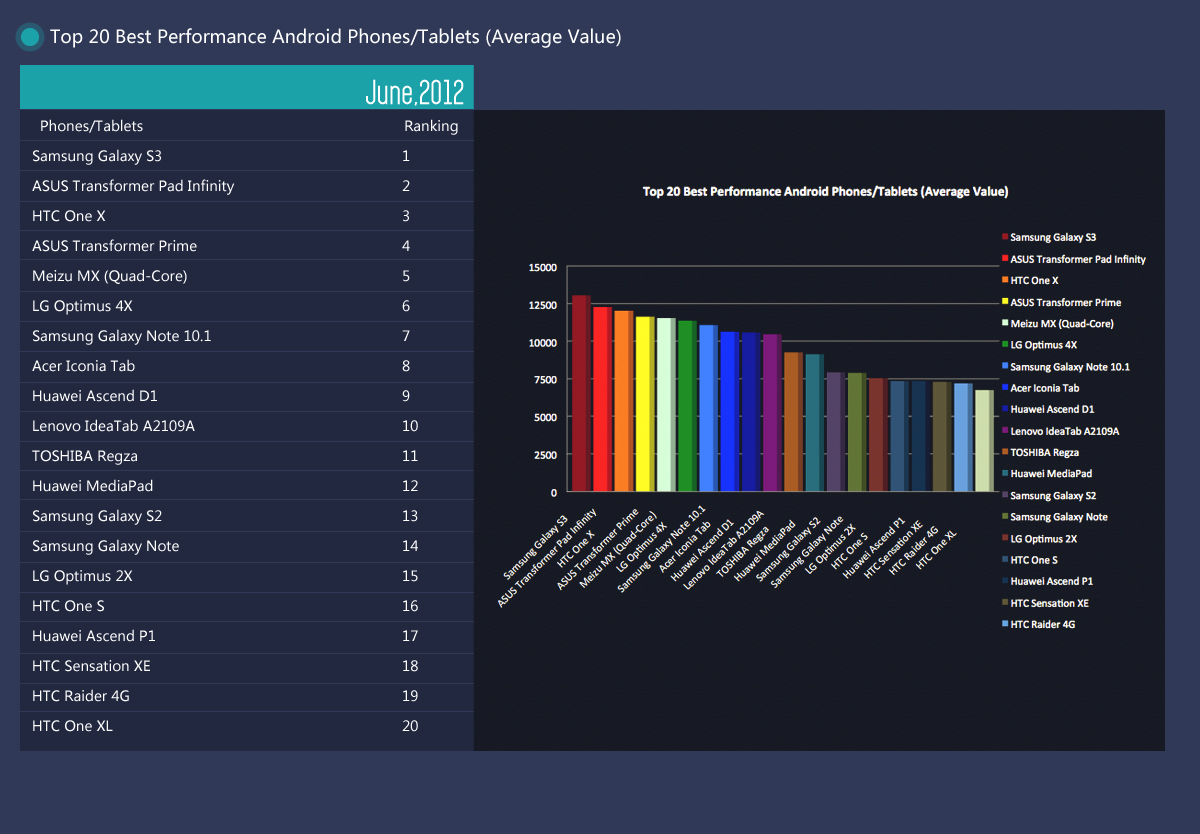Click the Lenovo IdeaTab A2109A purple legend marker

[x=1004, y=431]
